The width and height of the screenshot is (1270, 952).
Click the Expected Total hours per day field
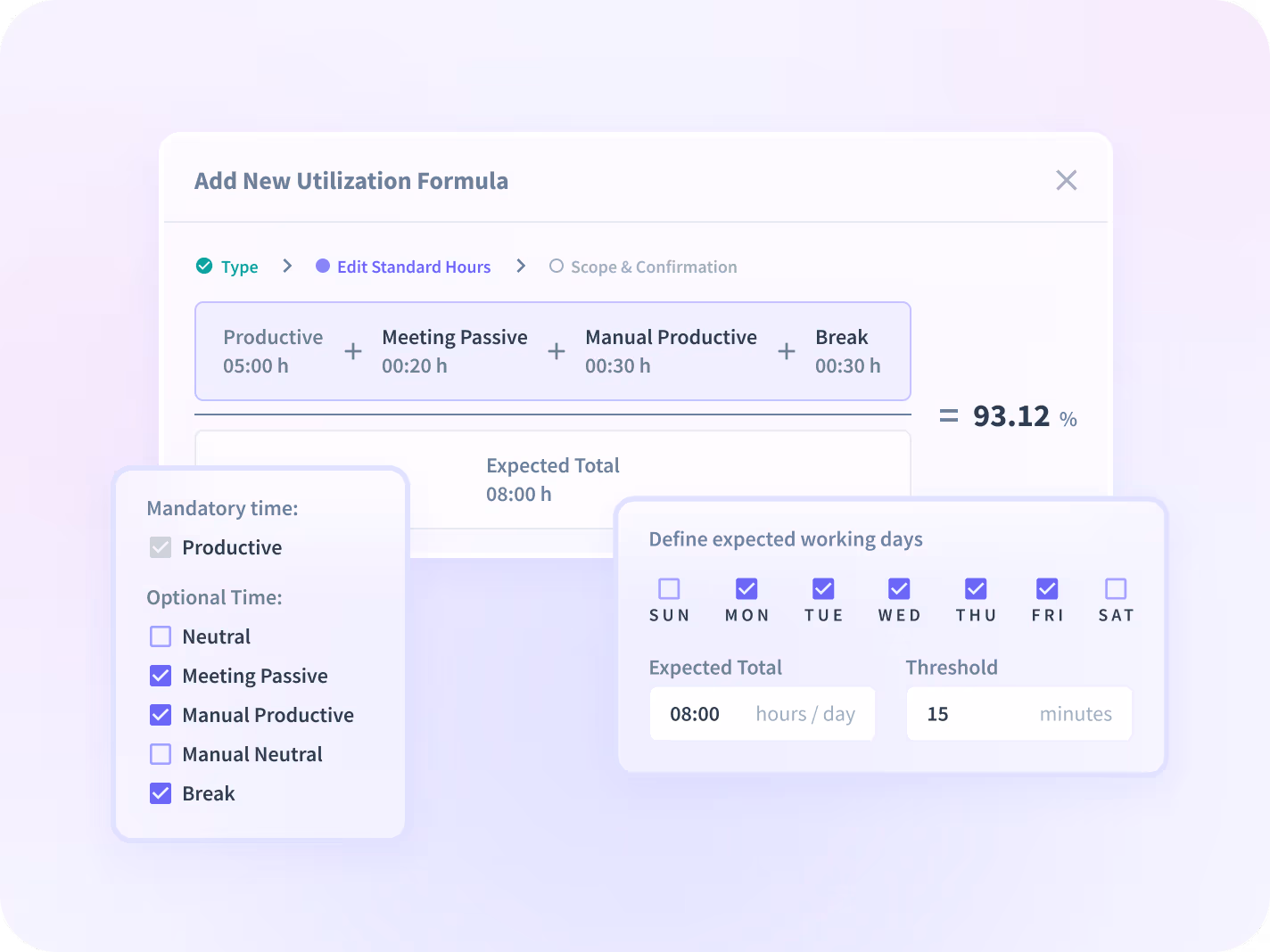click(x=763, y=714)
